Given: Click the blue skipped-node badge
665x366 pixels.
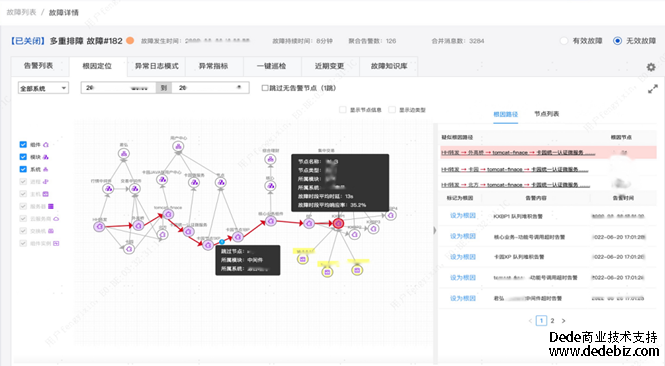Looking at the screenshot, I should coord(221,242).
